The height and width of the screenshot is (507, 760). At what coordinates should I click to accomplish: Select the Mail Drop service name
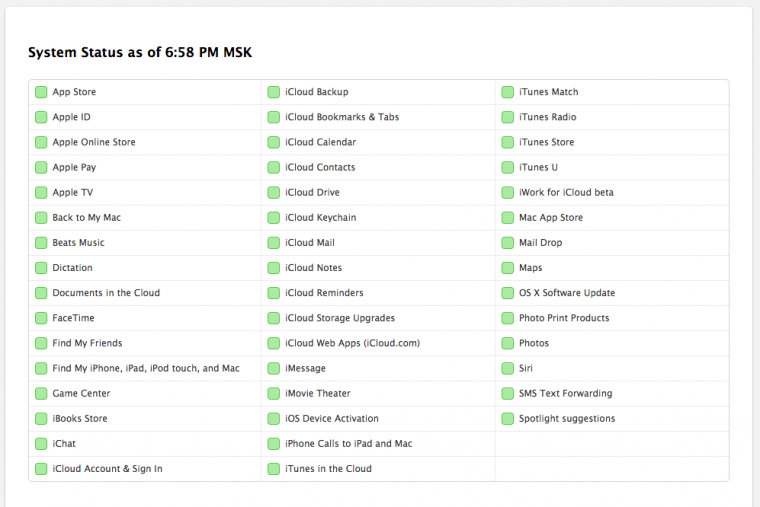pos(540,243)
